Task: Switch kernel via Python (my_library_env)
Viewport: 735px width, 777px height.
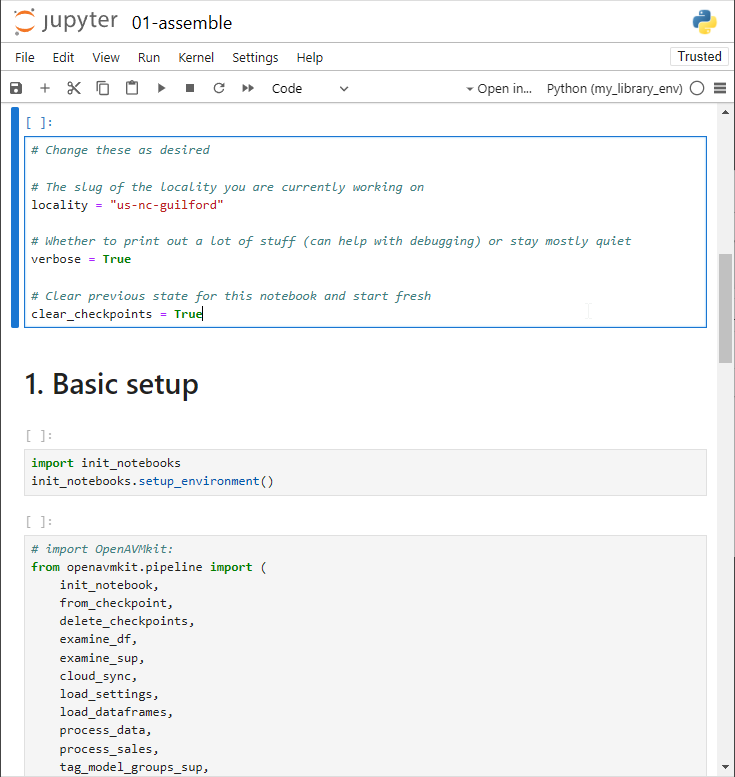Action: pyautogui.click(x=615, y=89)
